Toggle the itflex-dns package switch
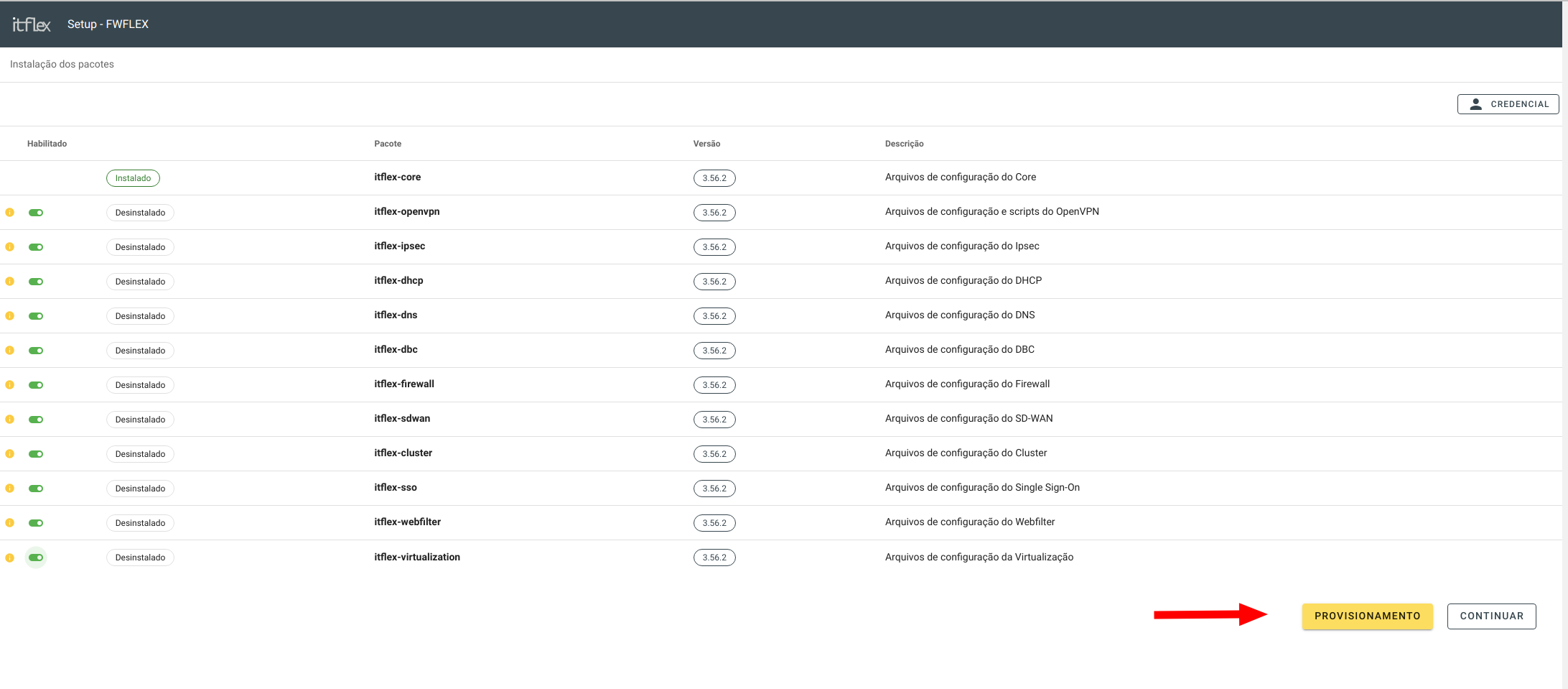The width and height of the screenshot is (1568, 689). pos(36,316)
